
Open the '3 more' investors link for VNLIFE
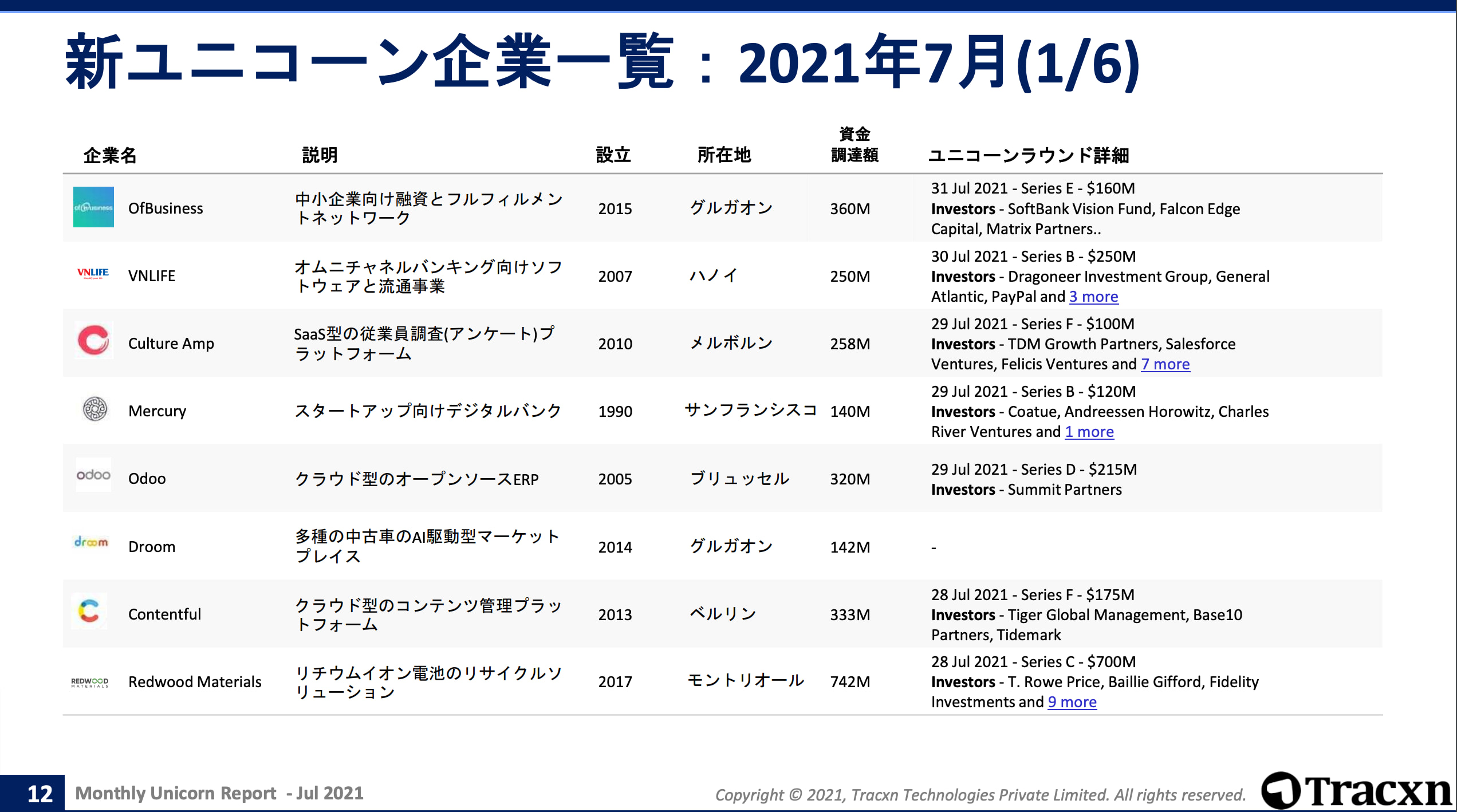[x=1093, y=297]
